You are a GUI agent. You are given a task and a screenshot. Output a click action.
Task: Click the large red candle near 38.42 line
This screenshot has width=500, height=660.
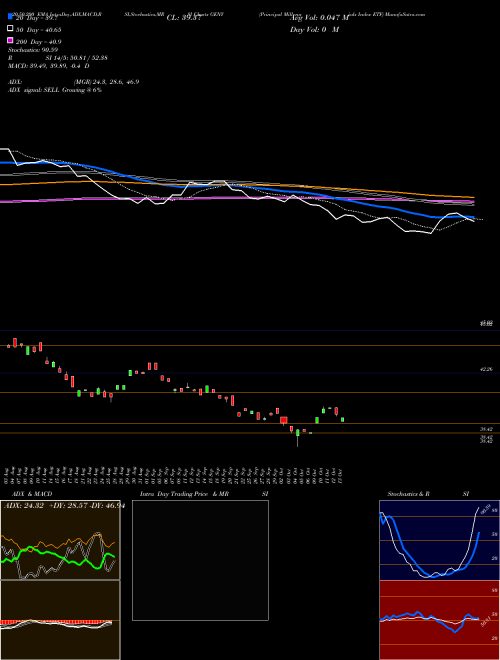tap(284, 420)
